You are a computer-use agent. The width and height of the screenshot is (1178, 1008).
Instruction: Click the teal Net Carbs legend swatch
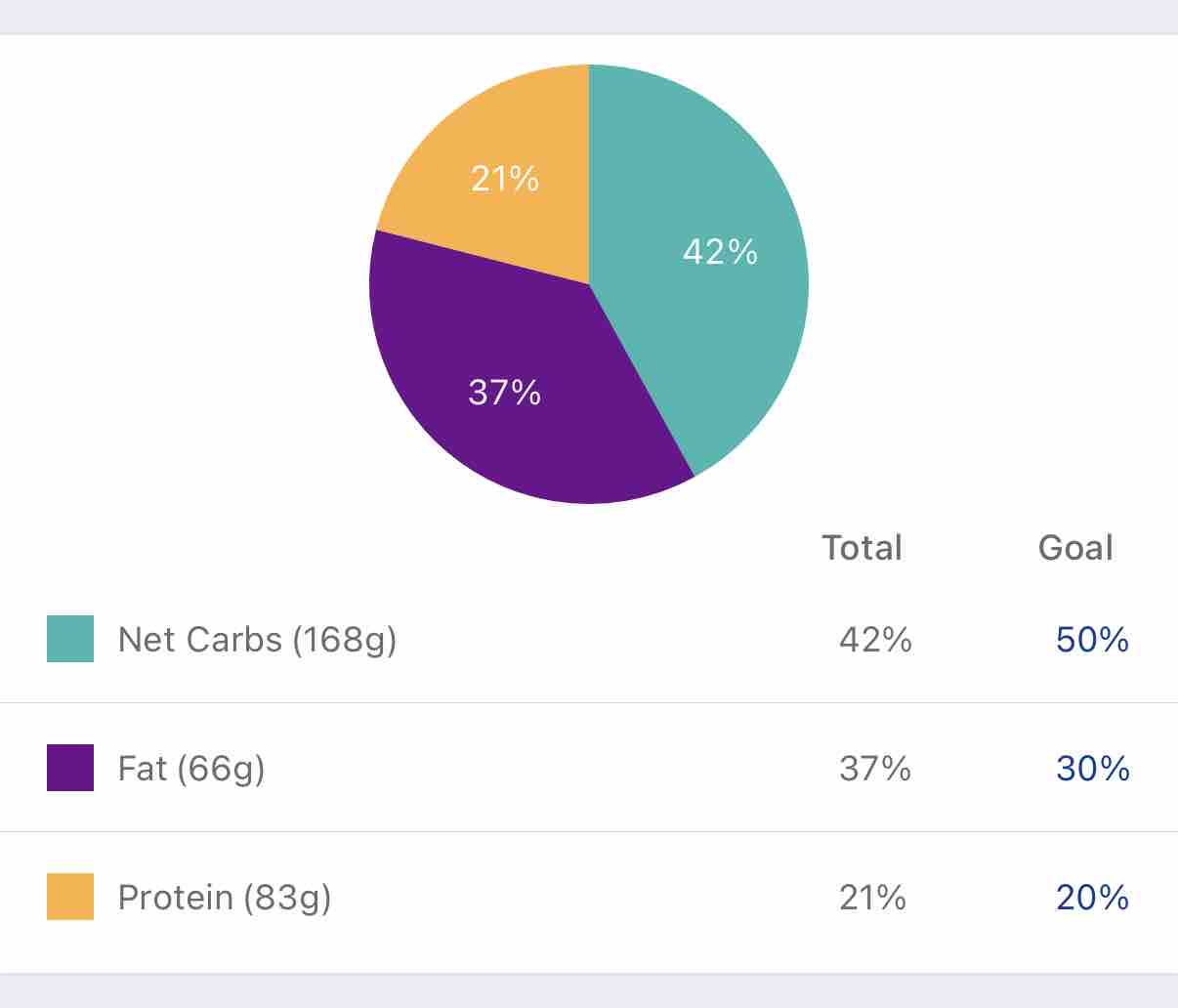(70, 639)
